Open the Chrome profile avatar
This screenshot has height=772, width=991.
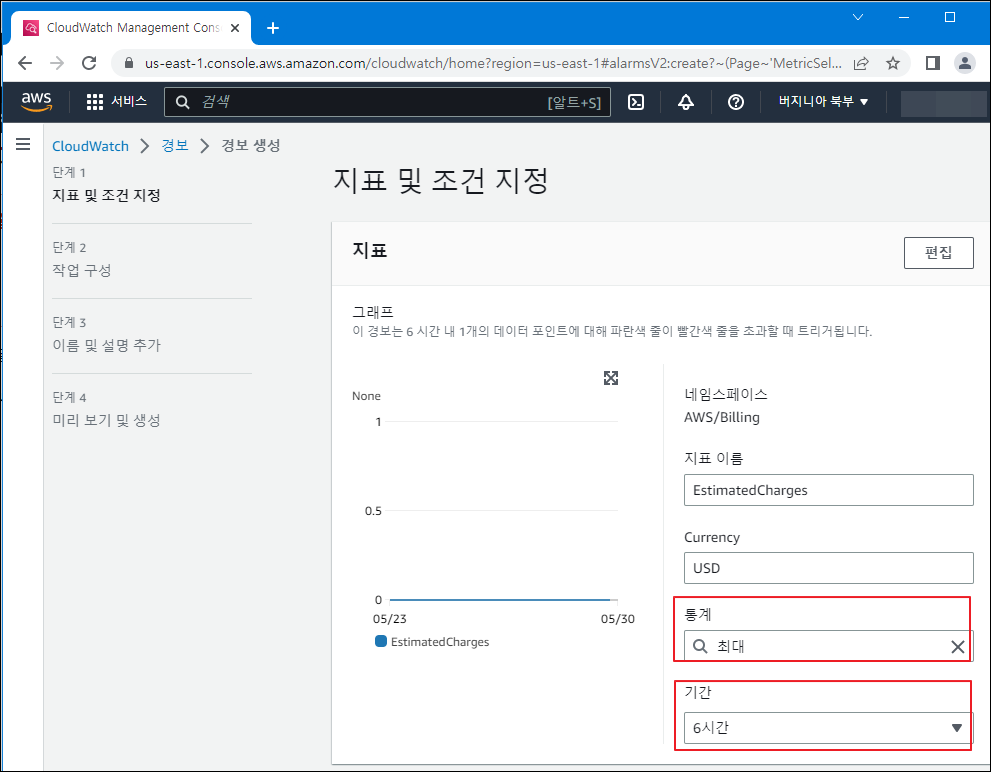point(964,63)
